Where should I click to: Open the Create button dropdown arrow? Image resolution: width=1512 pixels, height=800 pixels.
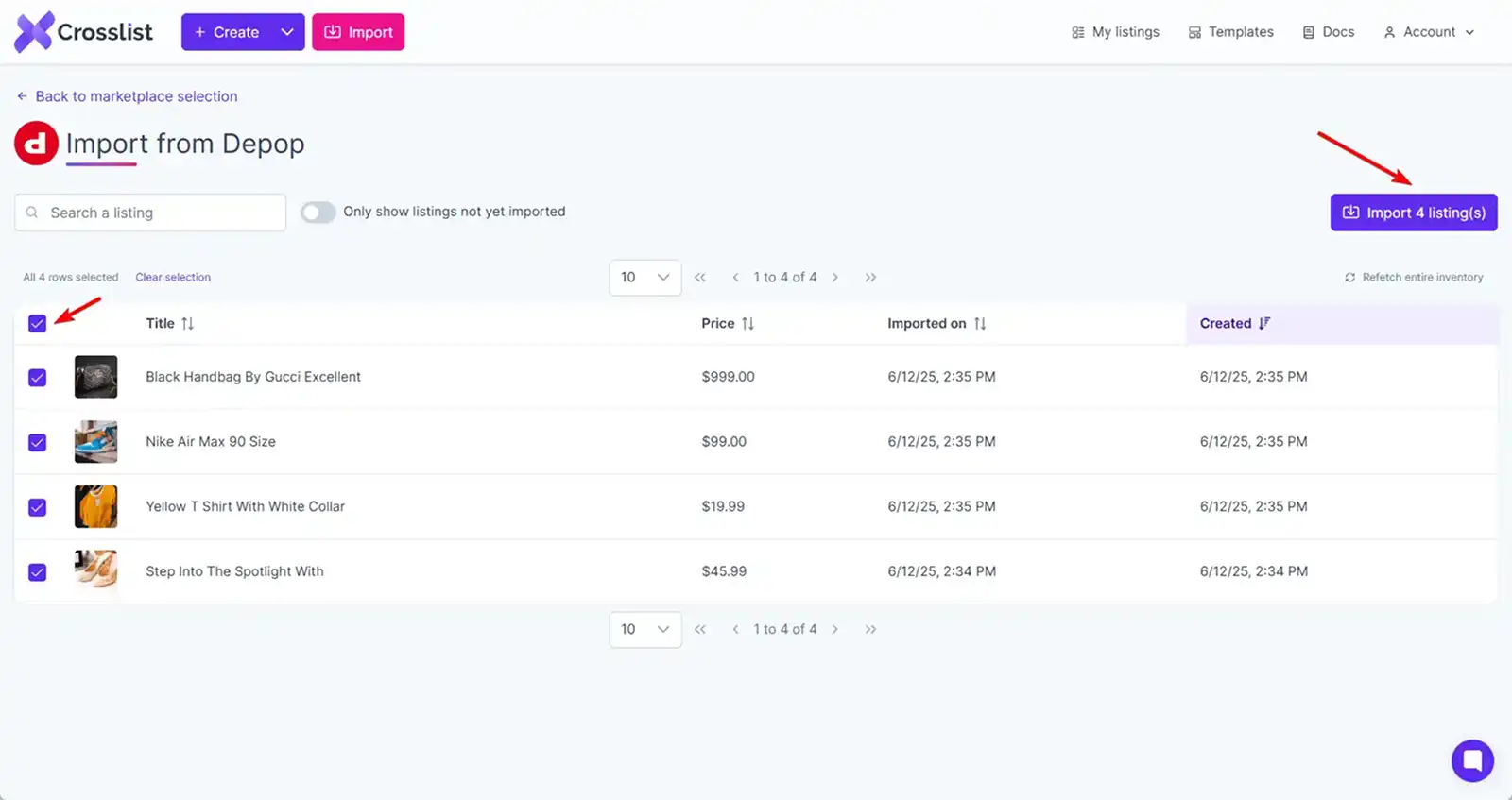pos(287,32)
